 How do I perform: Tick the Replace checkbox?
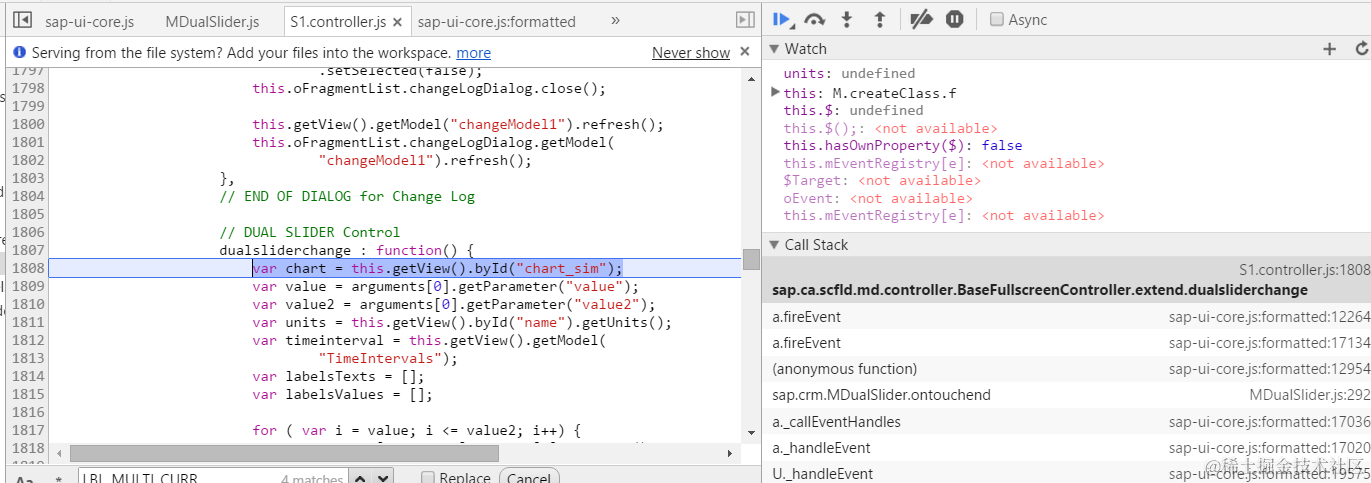[x=428, y=478]
